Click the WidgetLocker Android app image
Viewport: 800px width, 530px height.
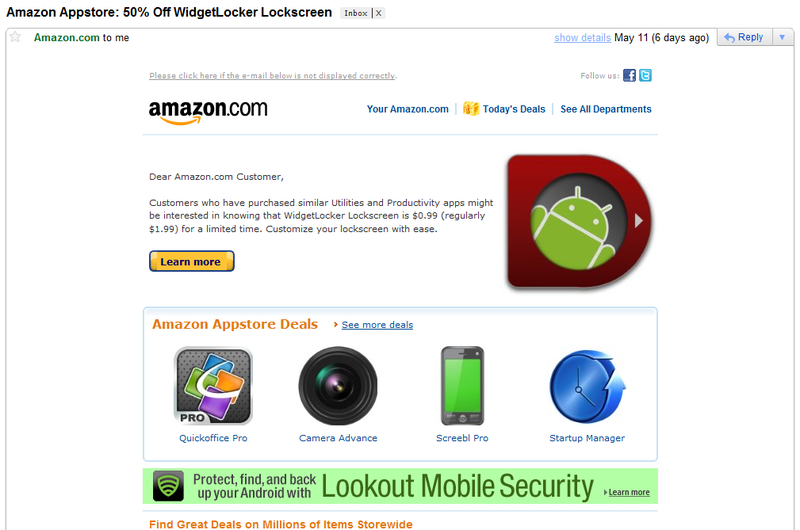(580, 222)
